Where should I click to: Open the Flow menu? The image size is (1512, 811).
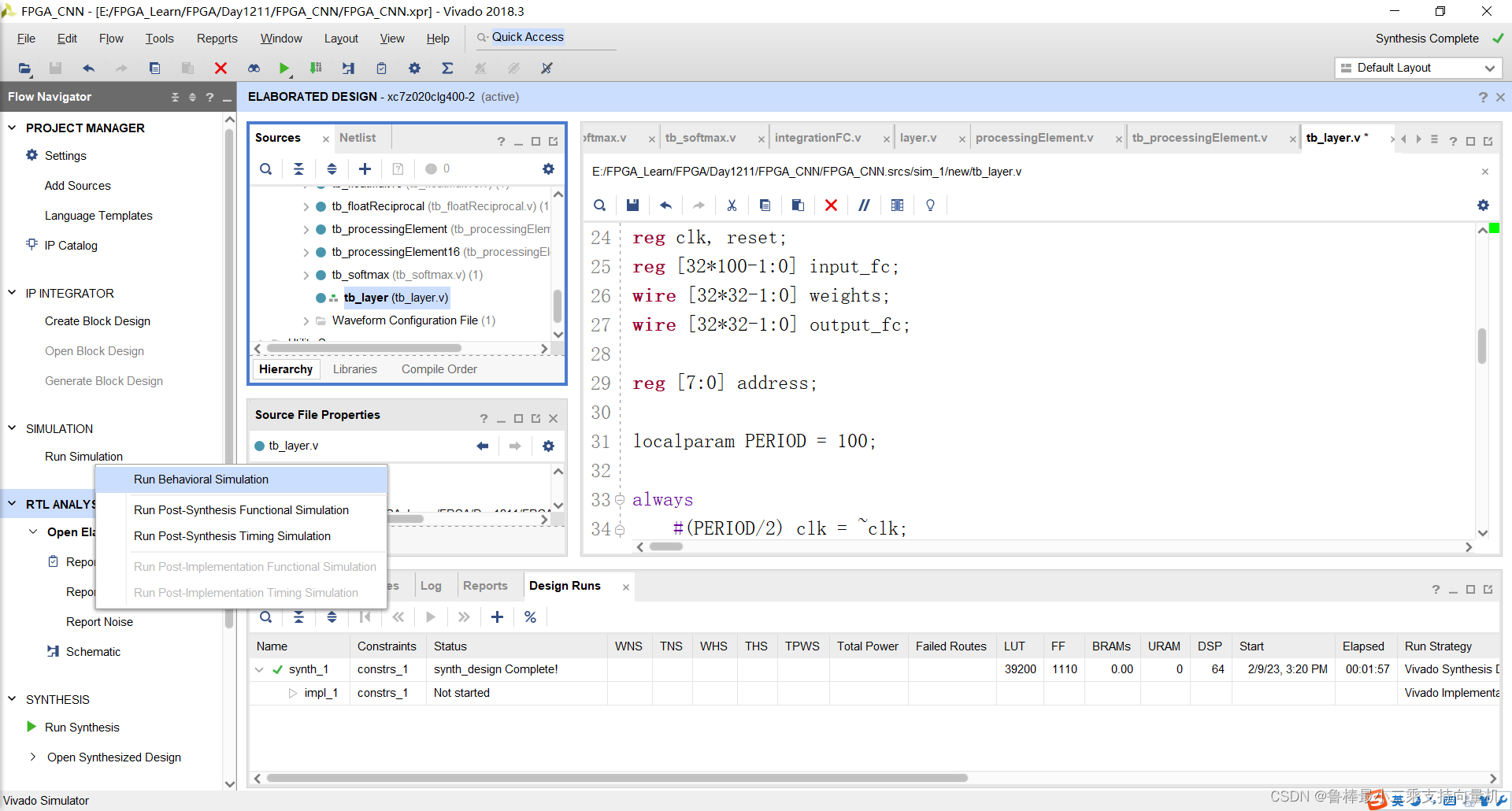111,39
